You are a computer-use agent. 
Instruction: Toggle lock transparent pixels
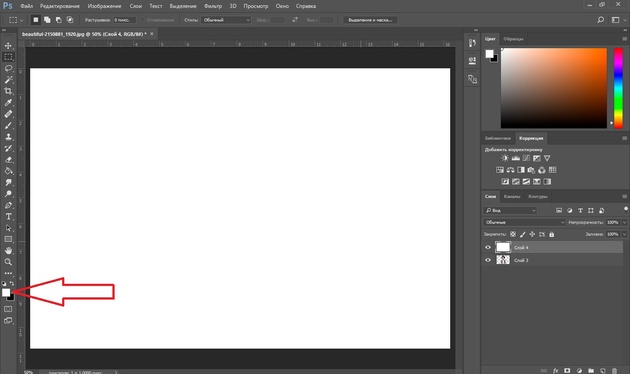513,234
